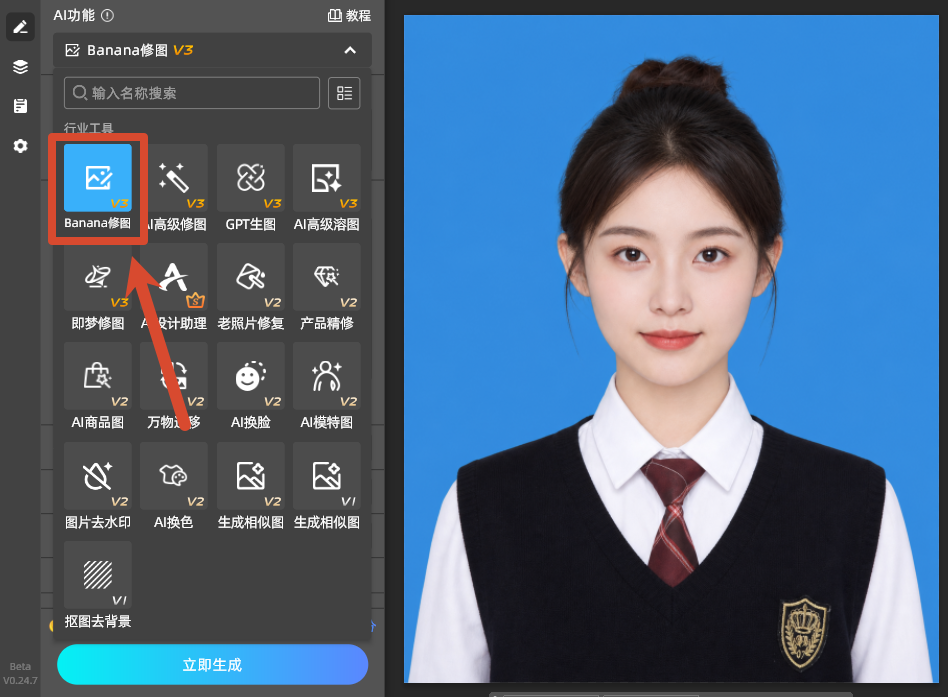This screenshot has height=697, width=948.
Task: Select the 即梦修图 tool
Action: click(x=97, y=287)
